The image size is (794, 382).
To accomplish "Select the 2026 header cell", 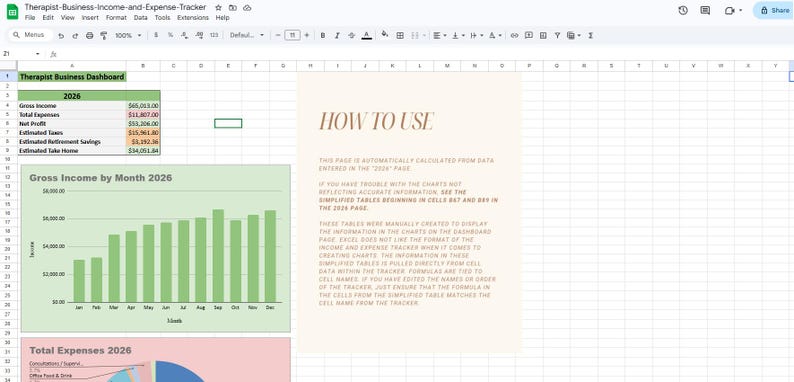I will pos(72,96).
